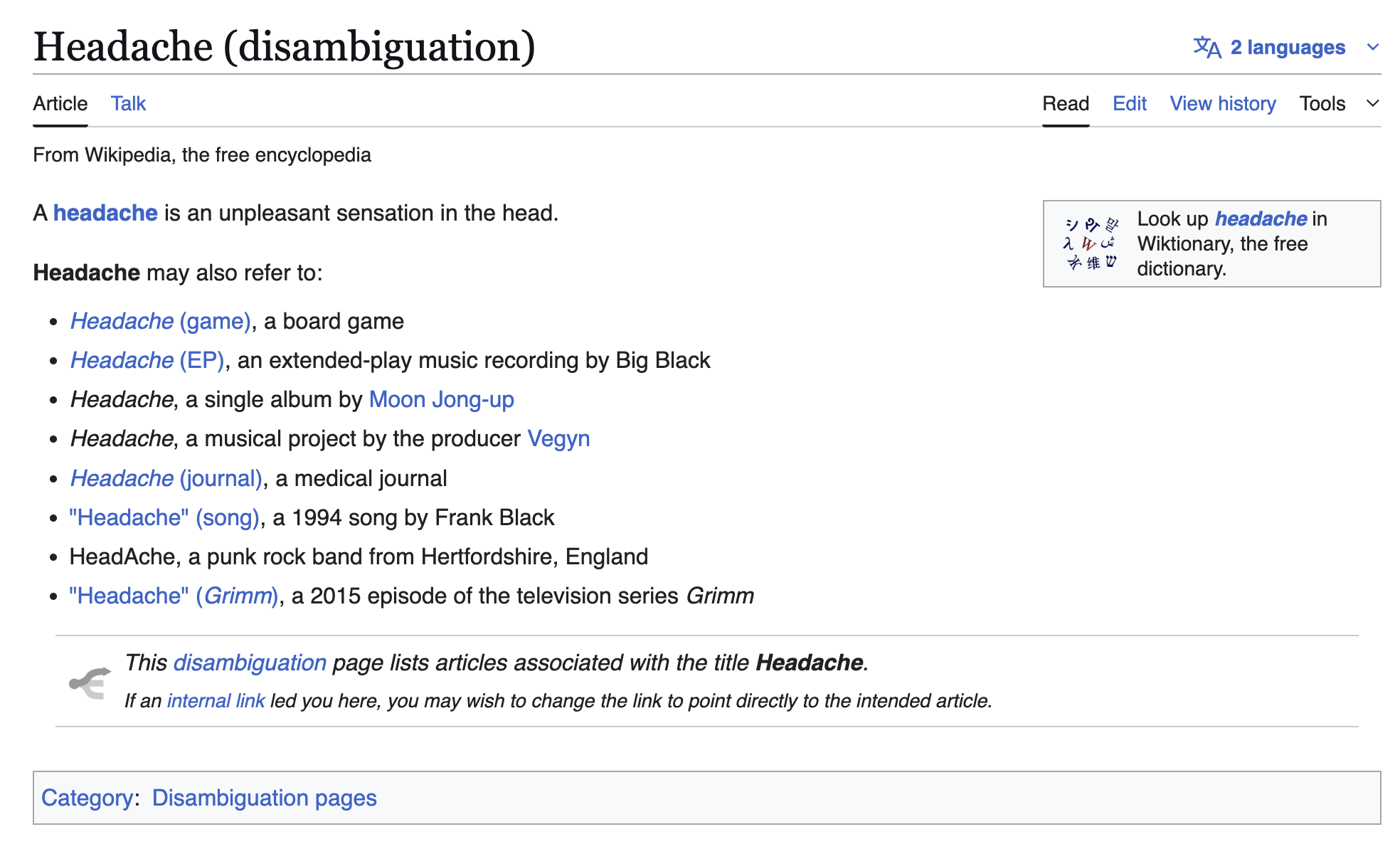Open the Headache (journal) link
Viewport: 1400px width, 844px height.
pyautogui.click(x=166, y=478)
